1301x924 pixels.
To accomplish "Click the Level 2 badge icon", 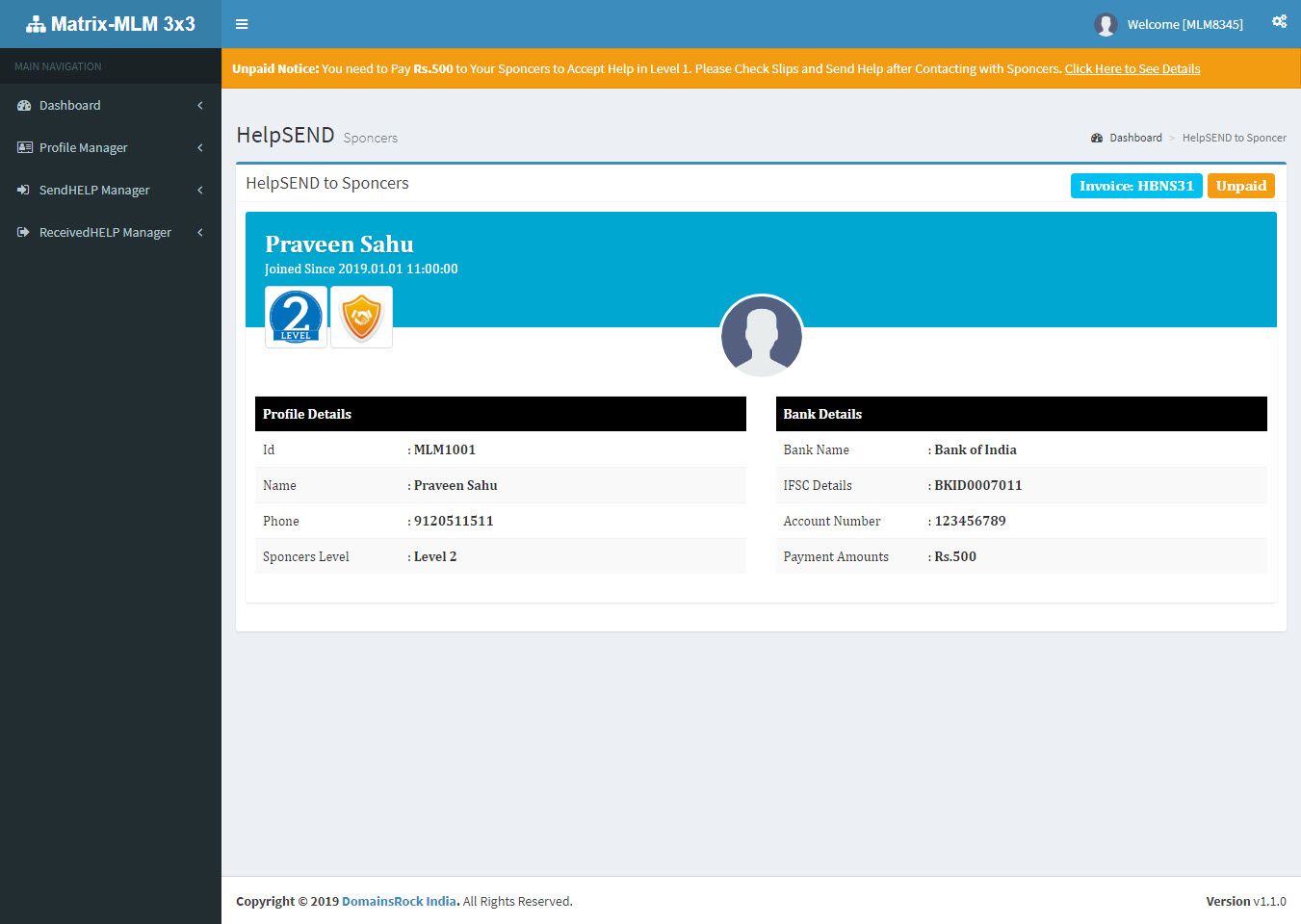I will tap(296, 317).
